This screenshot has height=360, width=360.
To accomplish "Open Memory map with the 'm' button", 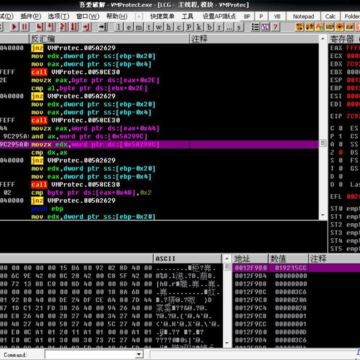I will 139,27.
